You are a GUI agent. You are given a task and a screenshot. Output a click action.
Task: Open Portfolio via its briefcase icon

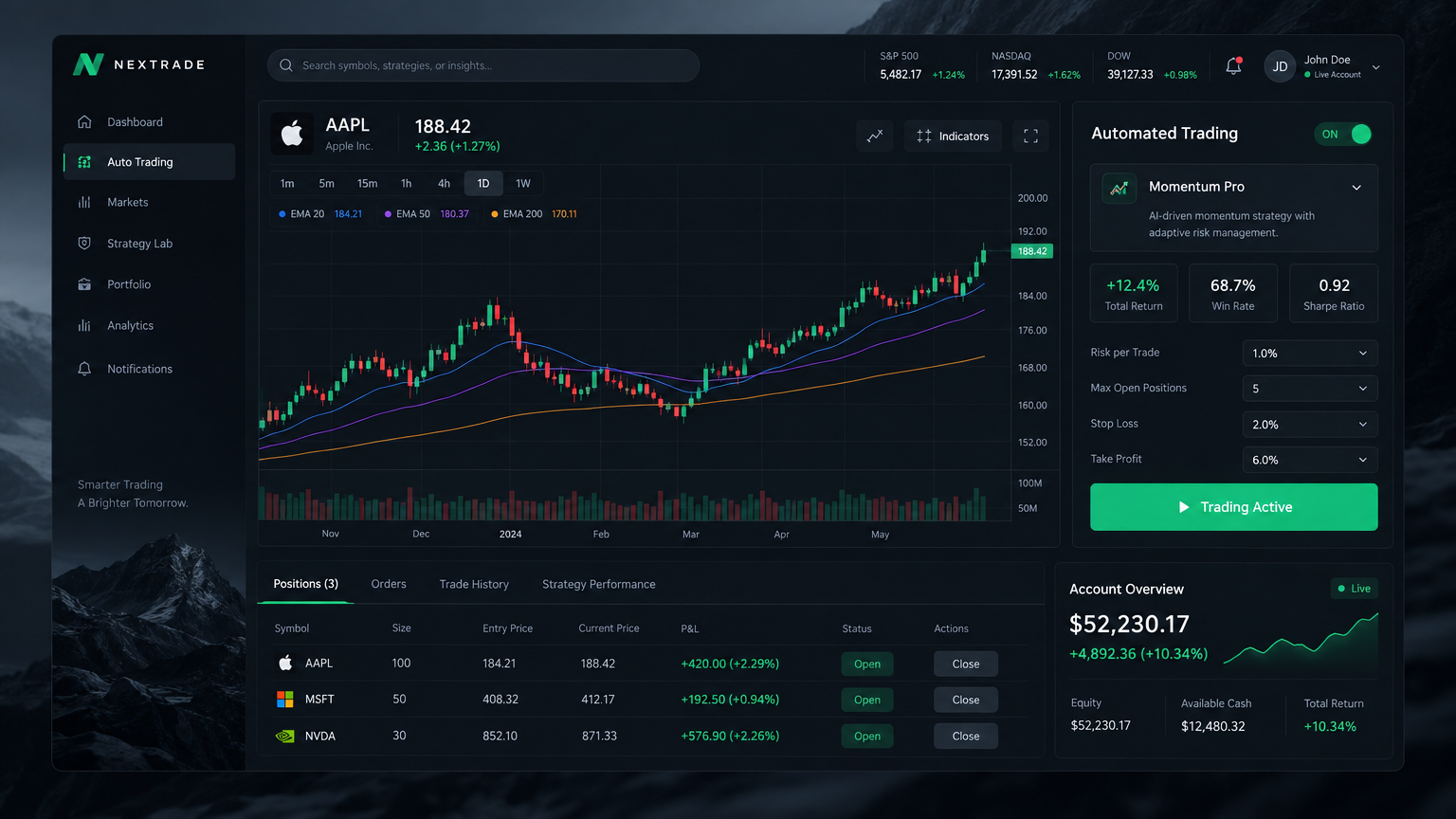point(84,284)
